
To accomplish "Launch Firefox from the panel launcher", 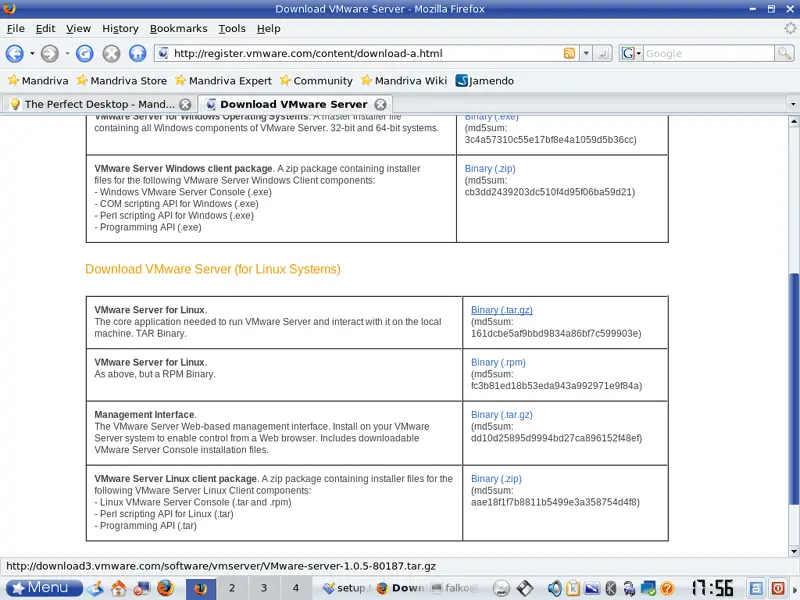I will point(165,588).
